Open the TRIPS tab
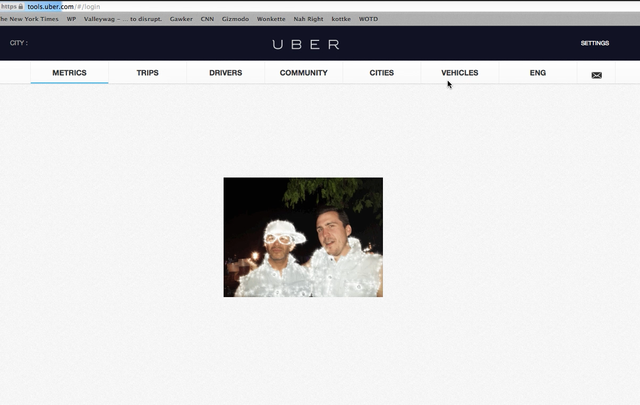 147,73
